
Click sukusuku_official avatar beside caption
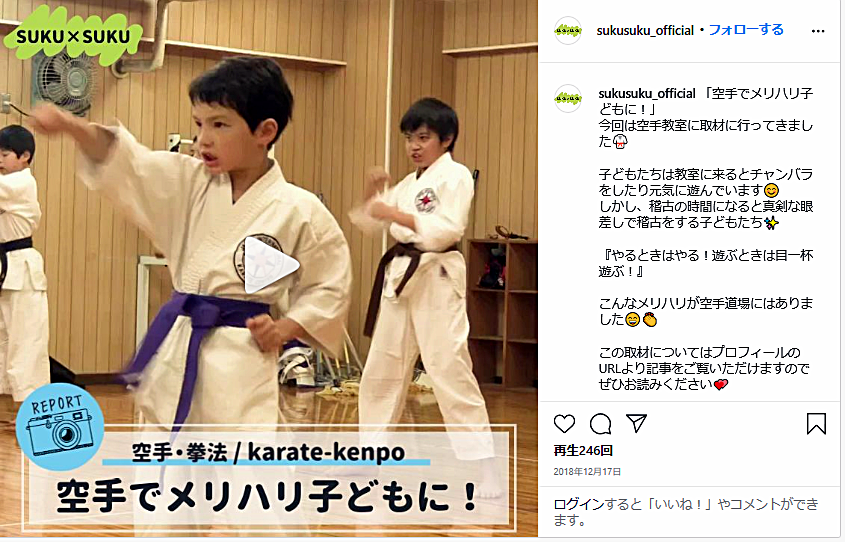568,99
